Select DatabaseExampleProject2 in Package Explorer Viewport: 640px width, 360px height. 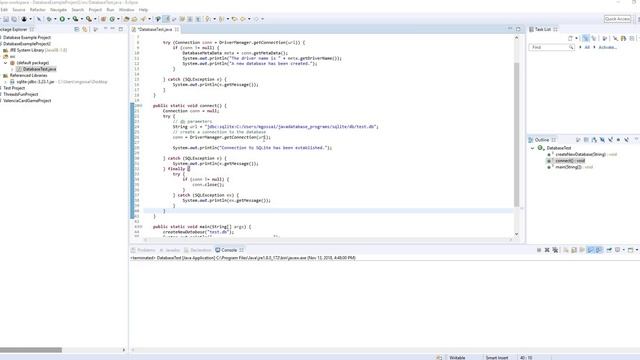[27, 44]
